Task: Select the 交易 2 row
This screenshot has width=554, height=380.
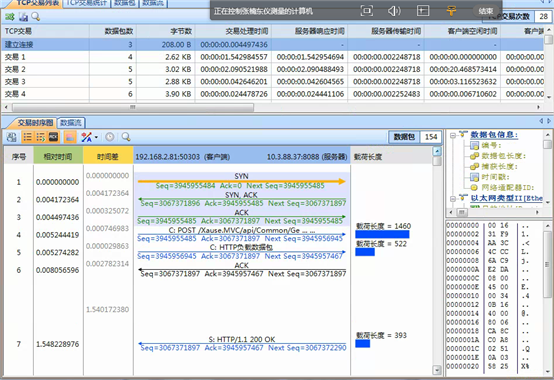Action: [272, 69]
